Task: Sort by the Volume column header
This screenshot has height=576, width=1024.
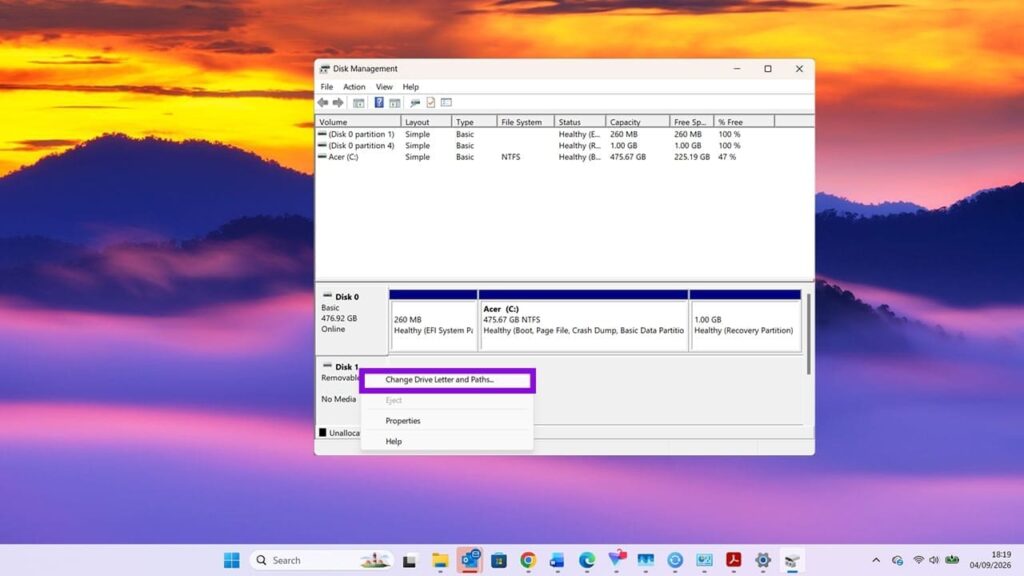Action: [358, 122]
